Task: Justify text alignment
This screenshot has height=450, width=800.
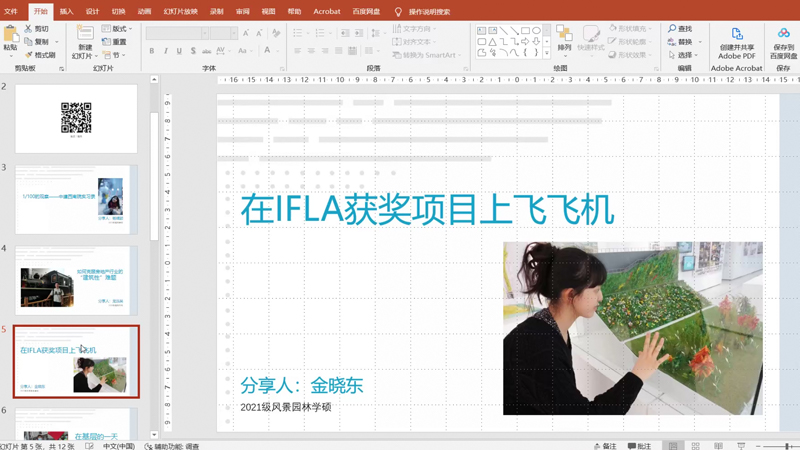Action: (339, 51)
